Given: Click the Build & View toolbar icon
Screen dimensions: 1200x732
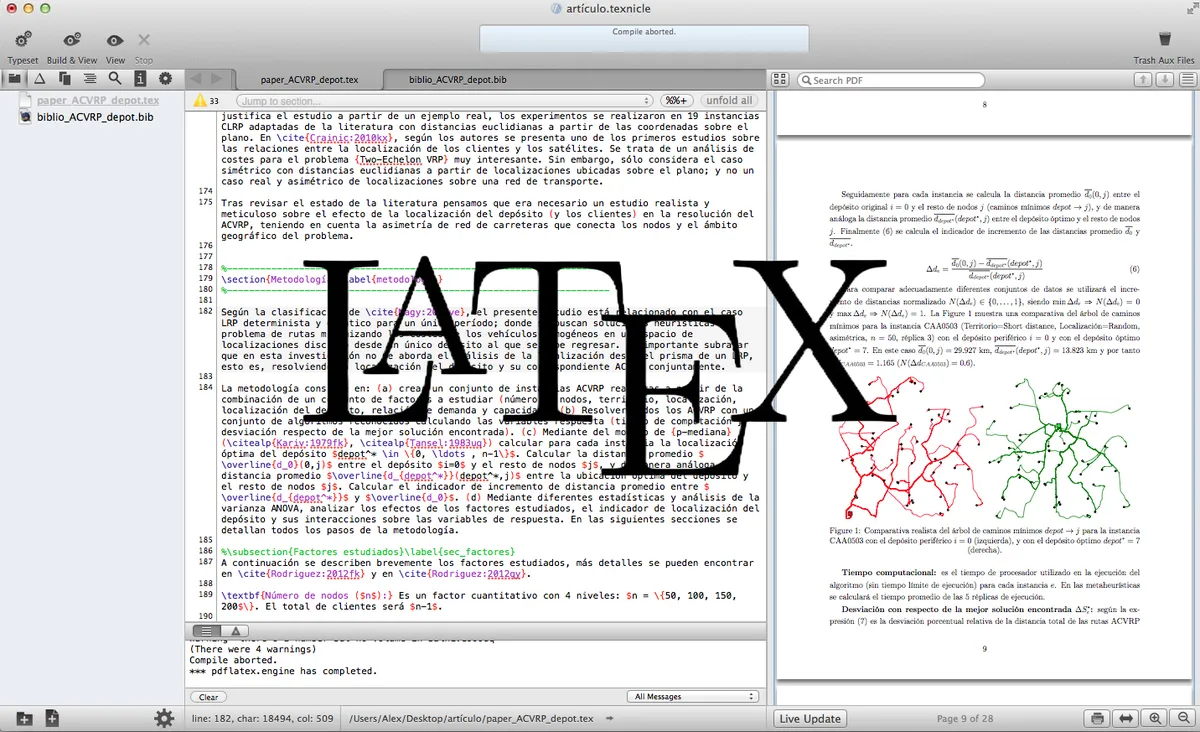Looking at the screenshot, I should pyautogui.click(x=72, y=40).
